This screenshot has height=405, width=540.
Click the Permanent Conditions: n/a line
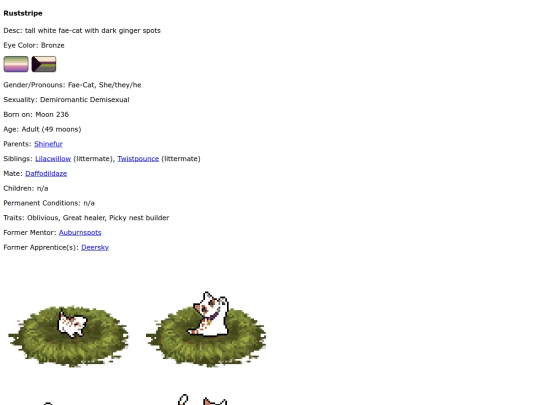tap(49, 203)
